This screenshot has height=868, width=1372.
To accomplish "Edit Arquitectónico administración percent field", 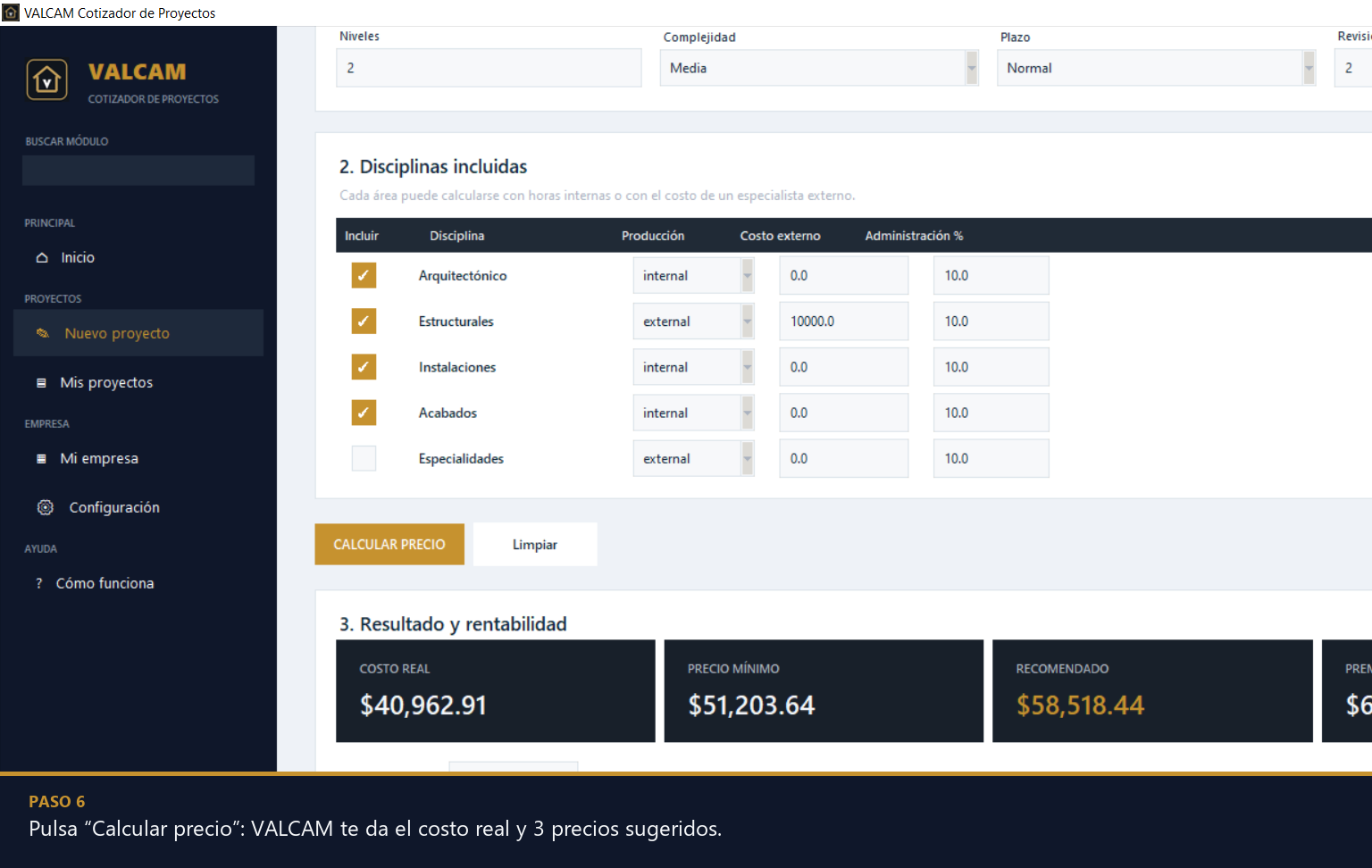I will coord(991,275).
